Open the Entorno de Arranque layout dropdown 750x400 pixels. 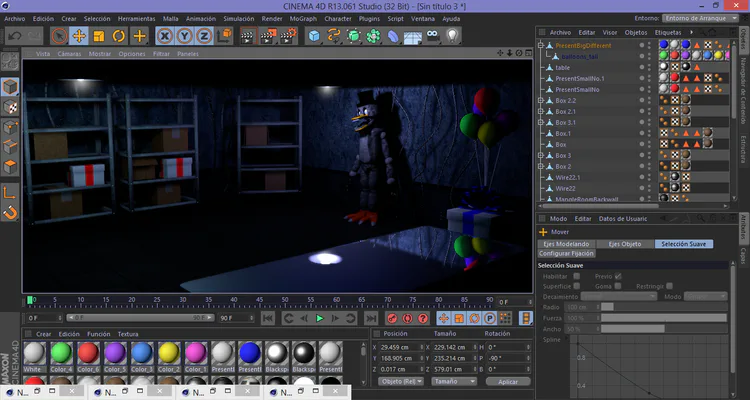701,18
